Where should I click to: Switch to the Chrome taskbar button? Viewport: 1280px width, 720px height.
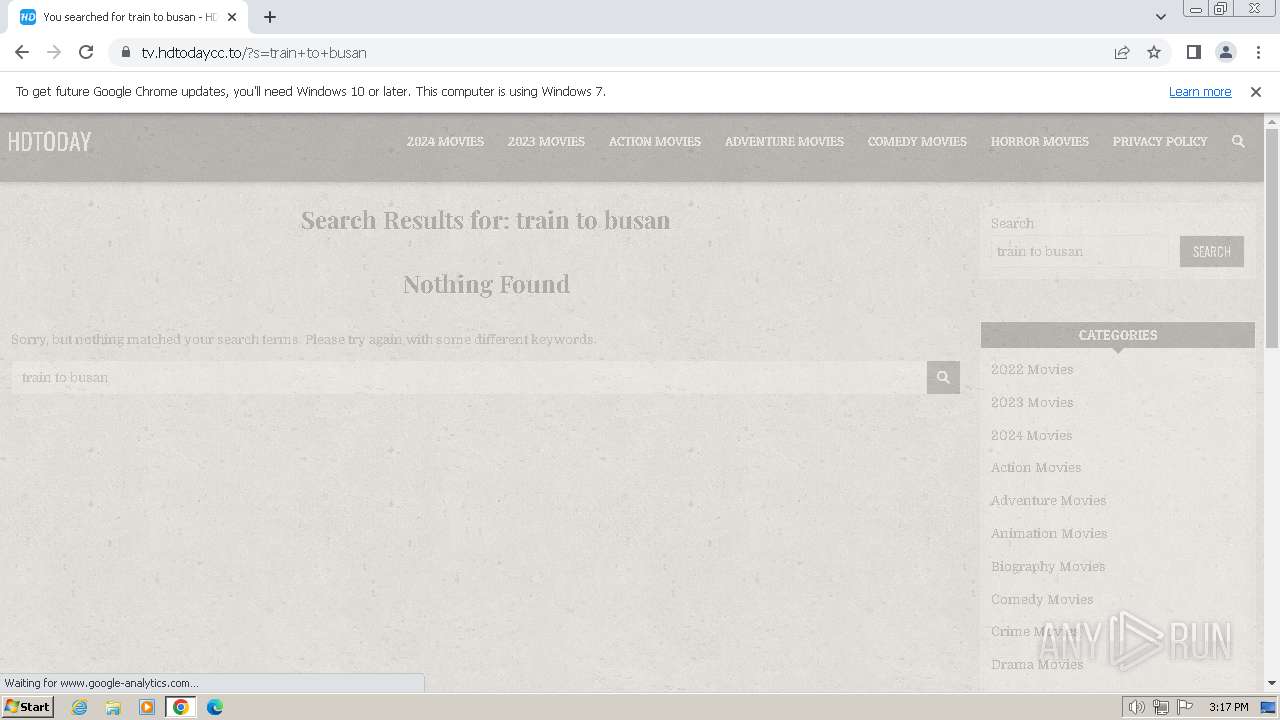point(181,707)
